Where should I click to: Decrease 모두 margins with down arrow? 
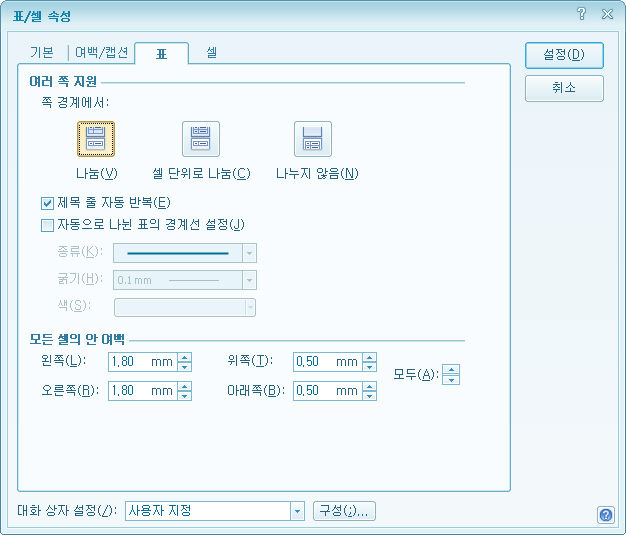tap(451, 380)
